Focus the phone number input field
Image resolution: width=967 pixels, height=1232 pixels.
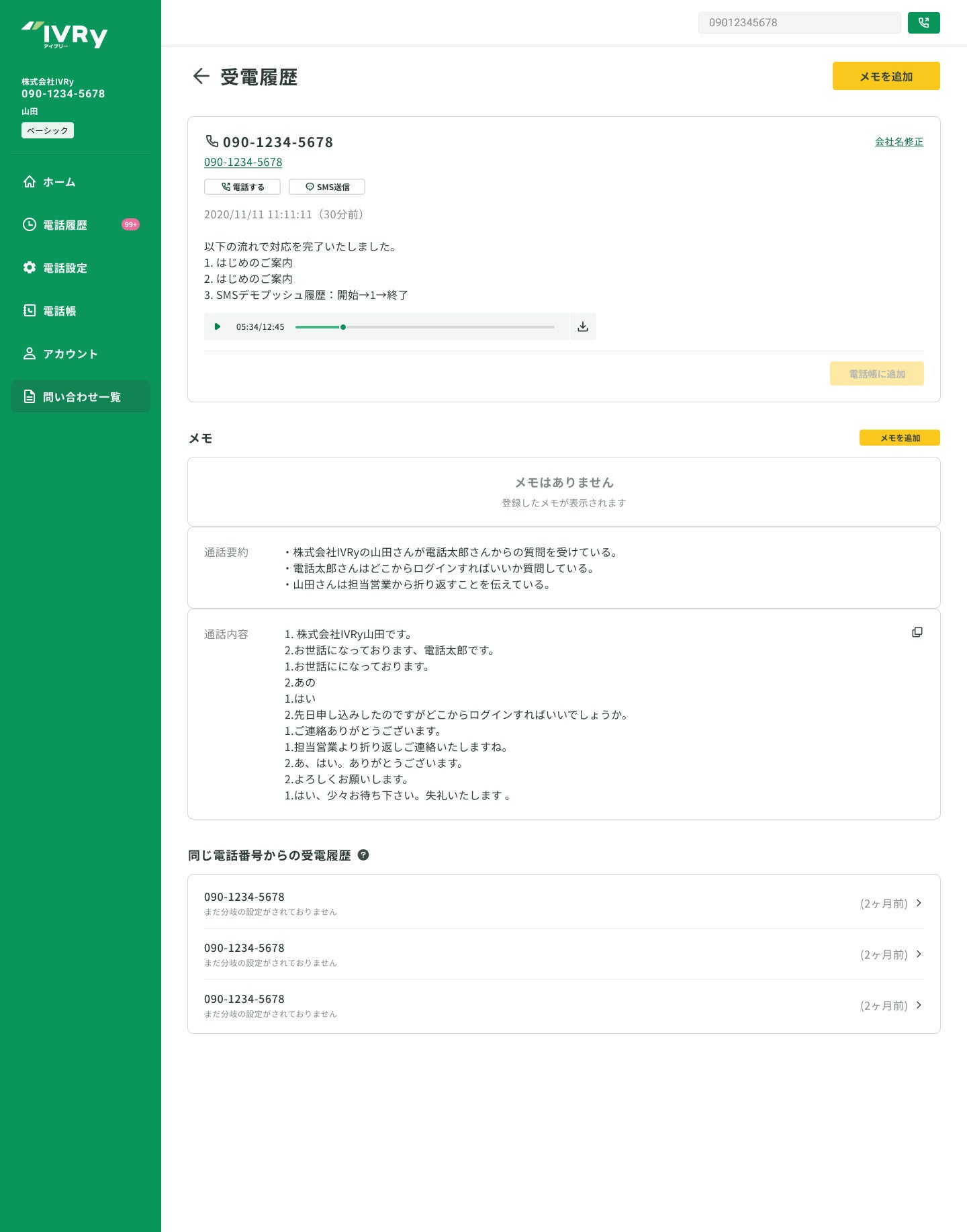click(799, 23)
